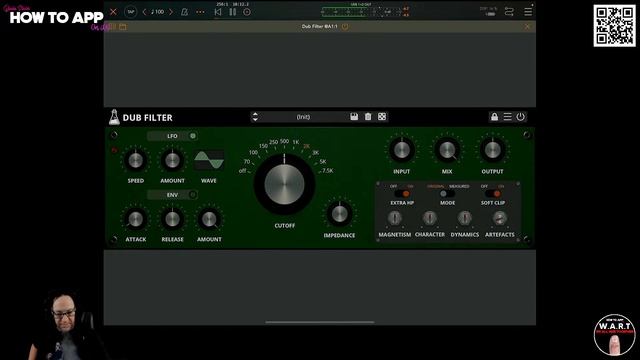Open the (Init) preset name dropdown
Image resolution: width=640 pixels, height=360 pixels.
pos(303,117)
